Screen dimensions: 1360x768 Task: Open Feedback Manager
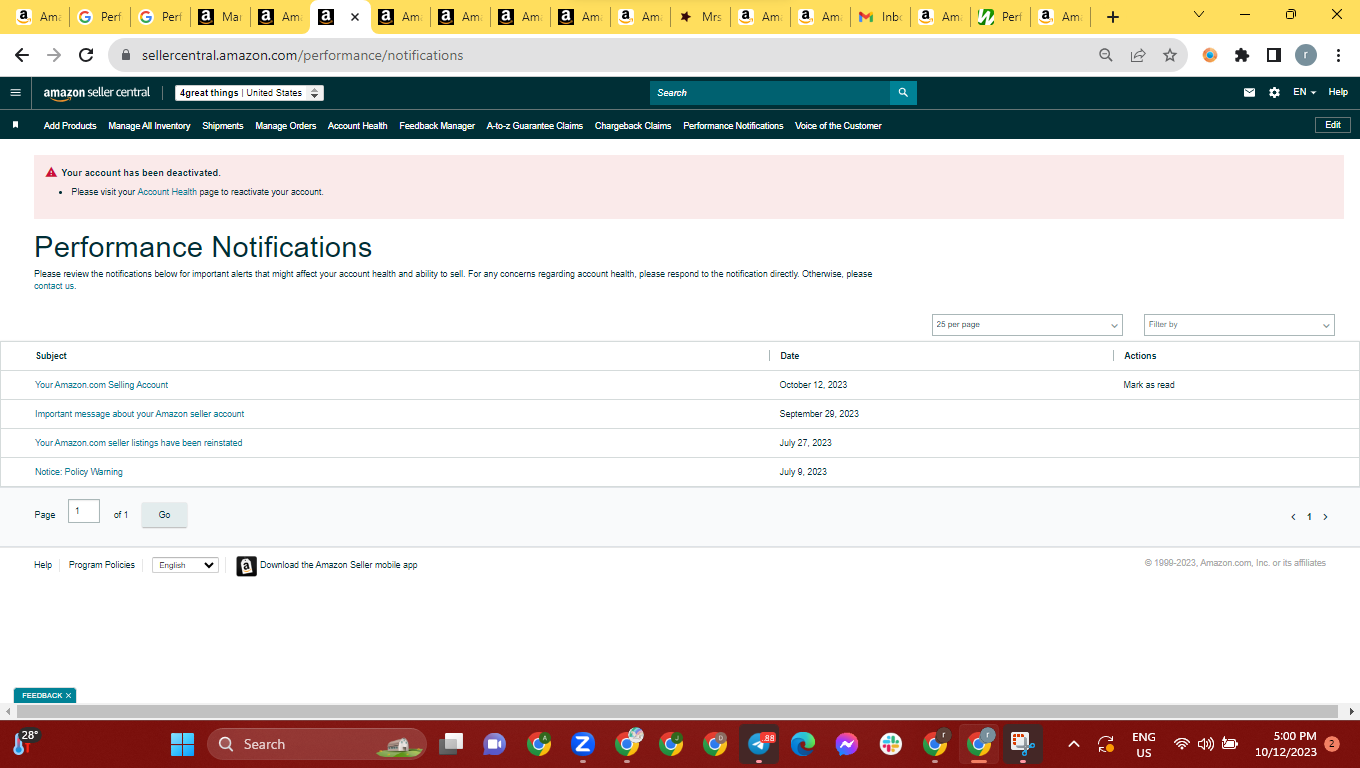[x=437, y=126]
